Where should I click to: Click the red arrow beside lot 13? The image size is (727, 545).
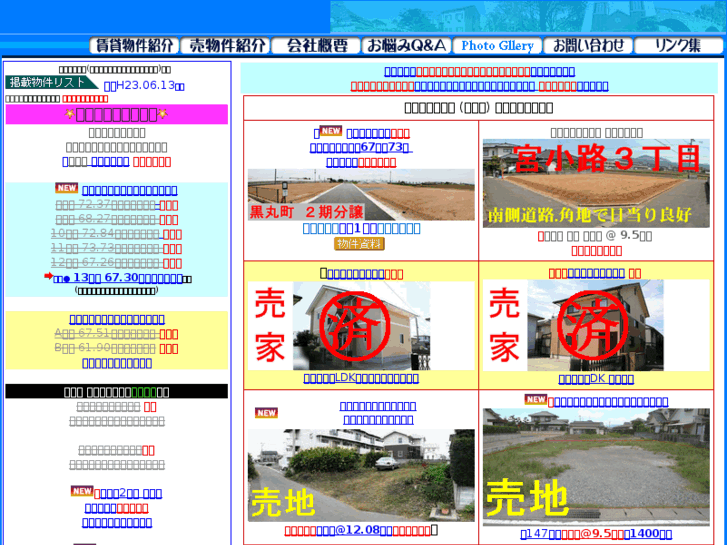48,276
